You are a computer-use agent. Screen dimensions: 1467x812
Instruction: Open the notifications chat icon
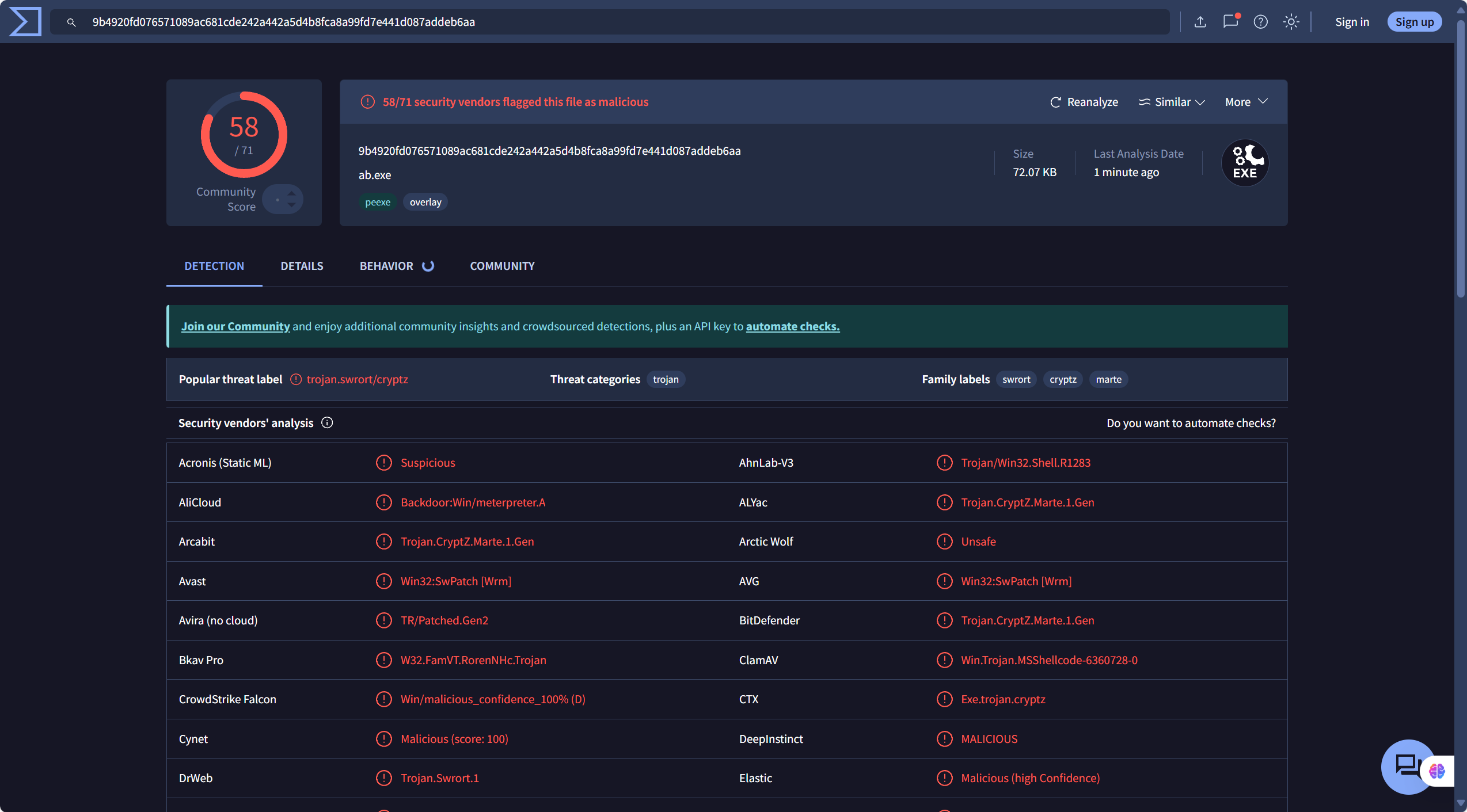coord(1230,22)
